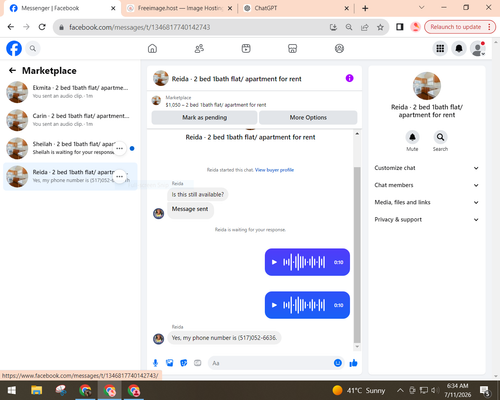Attach a photo with the image icon

pos(170,363)
